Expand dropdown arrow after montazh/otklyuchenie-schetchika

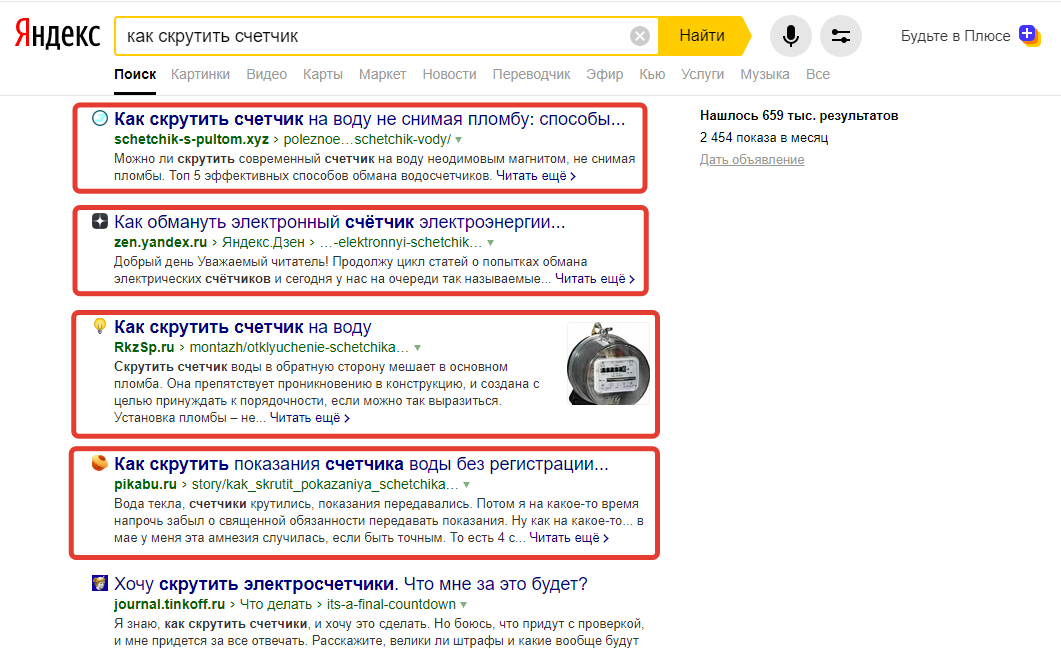[x=417, y=348]
